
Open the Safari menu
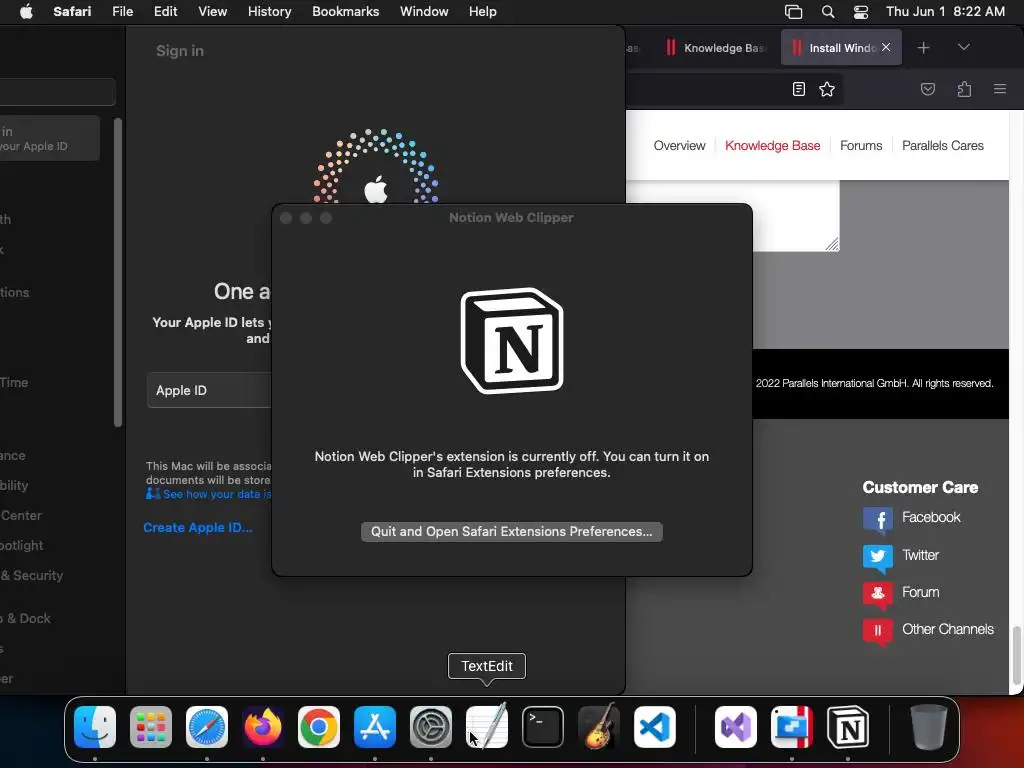pyautogui.click(x=72, y=12)
